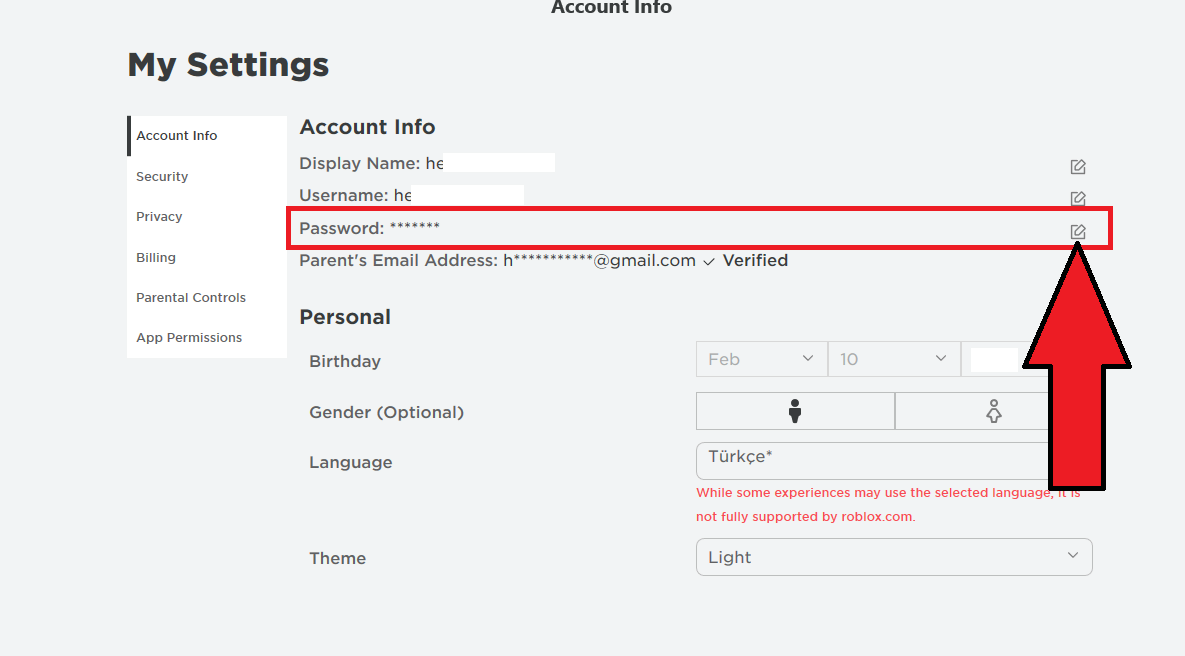Expand the chevron beside the verified email address

tap(709, 261)
